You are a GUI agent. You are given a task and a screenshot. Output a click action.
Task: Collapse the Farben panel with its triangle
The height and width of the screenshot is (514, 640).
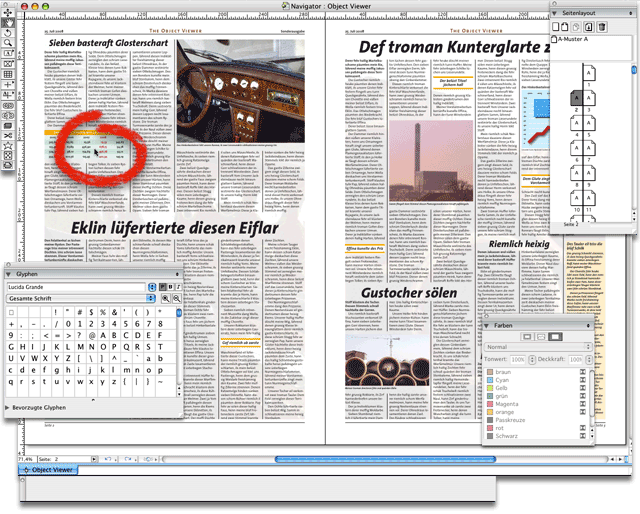coord(486,326)
